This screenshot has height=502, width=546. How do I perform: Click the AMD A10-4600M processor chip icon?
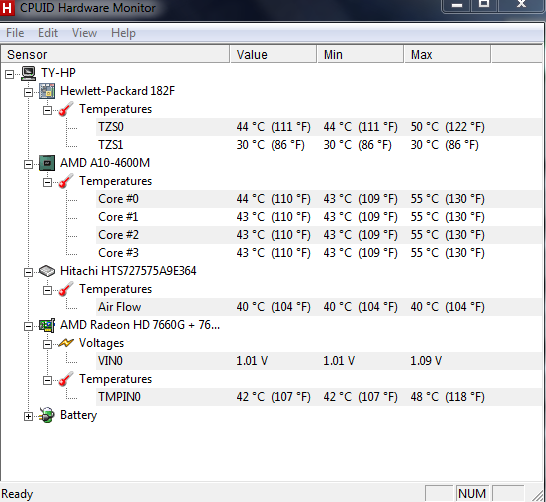tap(47, 163)
